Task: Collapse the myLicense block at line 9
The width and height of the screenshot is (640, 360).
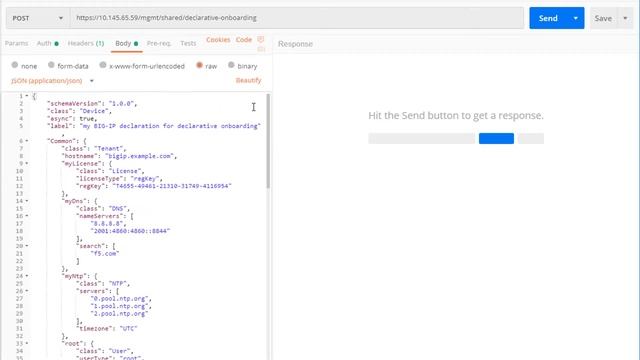Action: 27,163
